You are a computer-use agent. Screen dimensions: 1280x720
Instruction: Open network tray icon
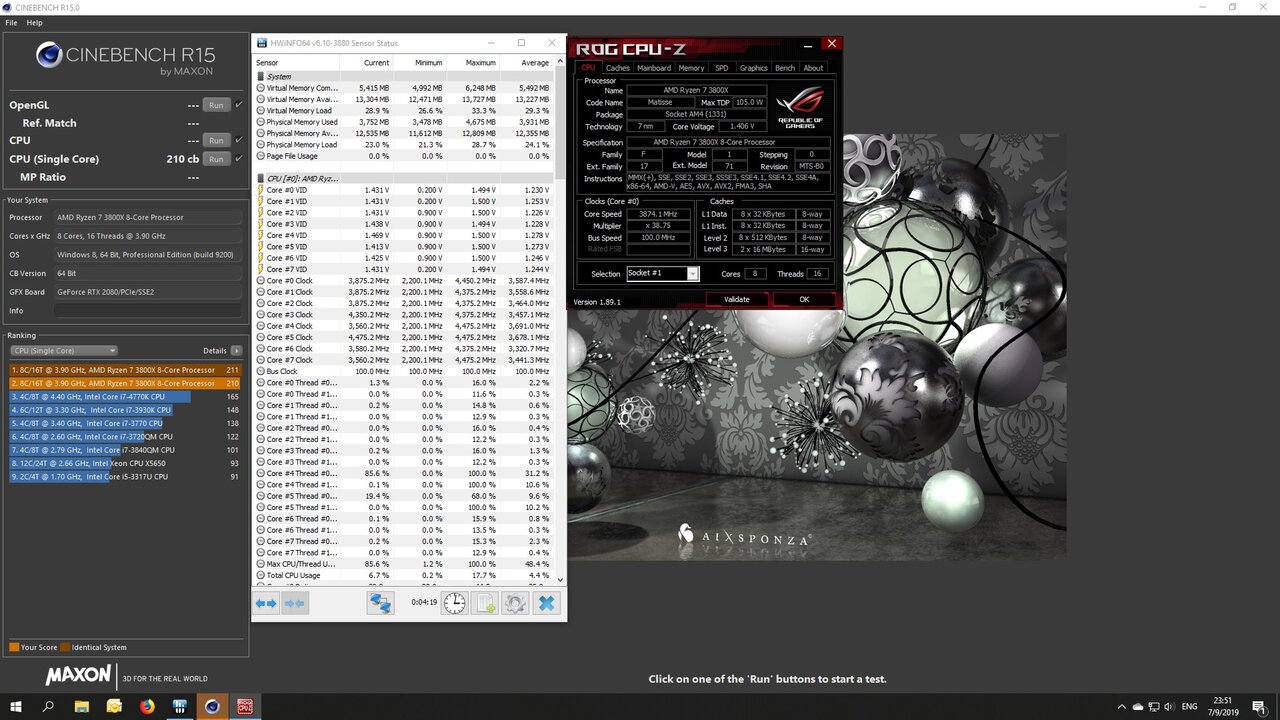click(x=1156, y=706)
